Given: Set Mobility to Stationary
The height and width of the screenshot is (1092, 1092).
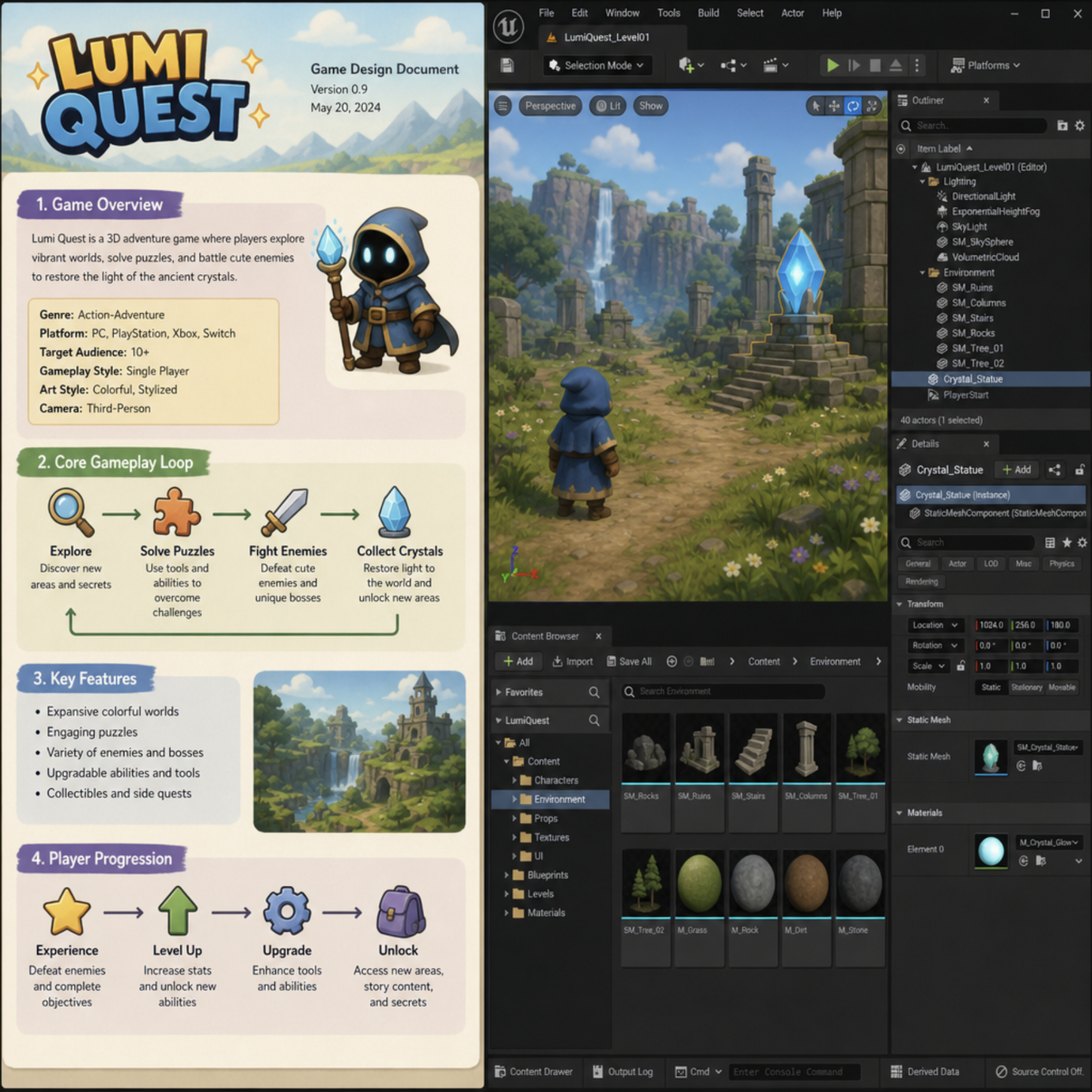Looking at the screenshot, I should tap(1026, 687).
